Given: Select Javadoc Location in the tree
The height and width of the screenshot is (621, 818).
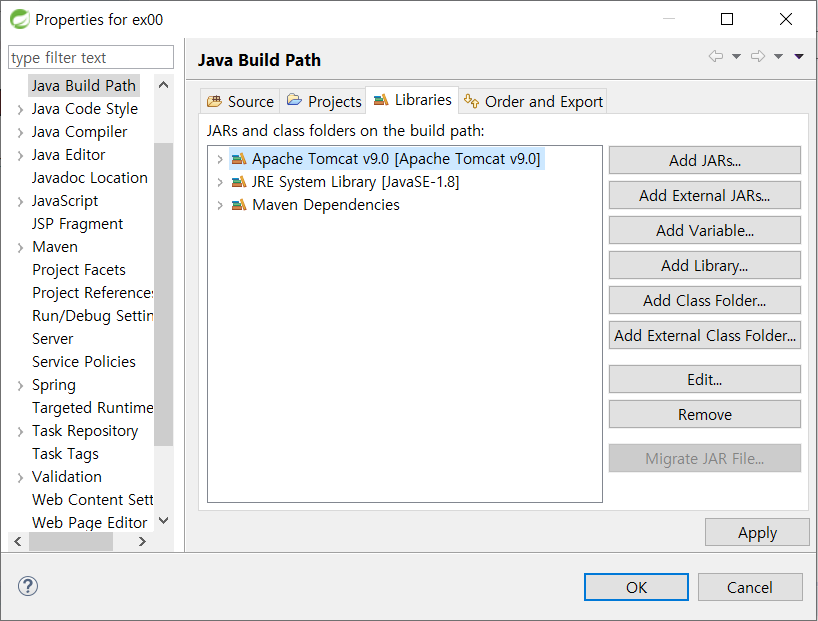Looking at the screenshot, I should click(x=90, y=177).
